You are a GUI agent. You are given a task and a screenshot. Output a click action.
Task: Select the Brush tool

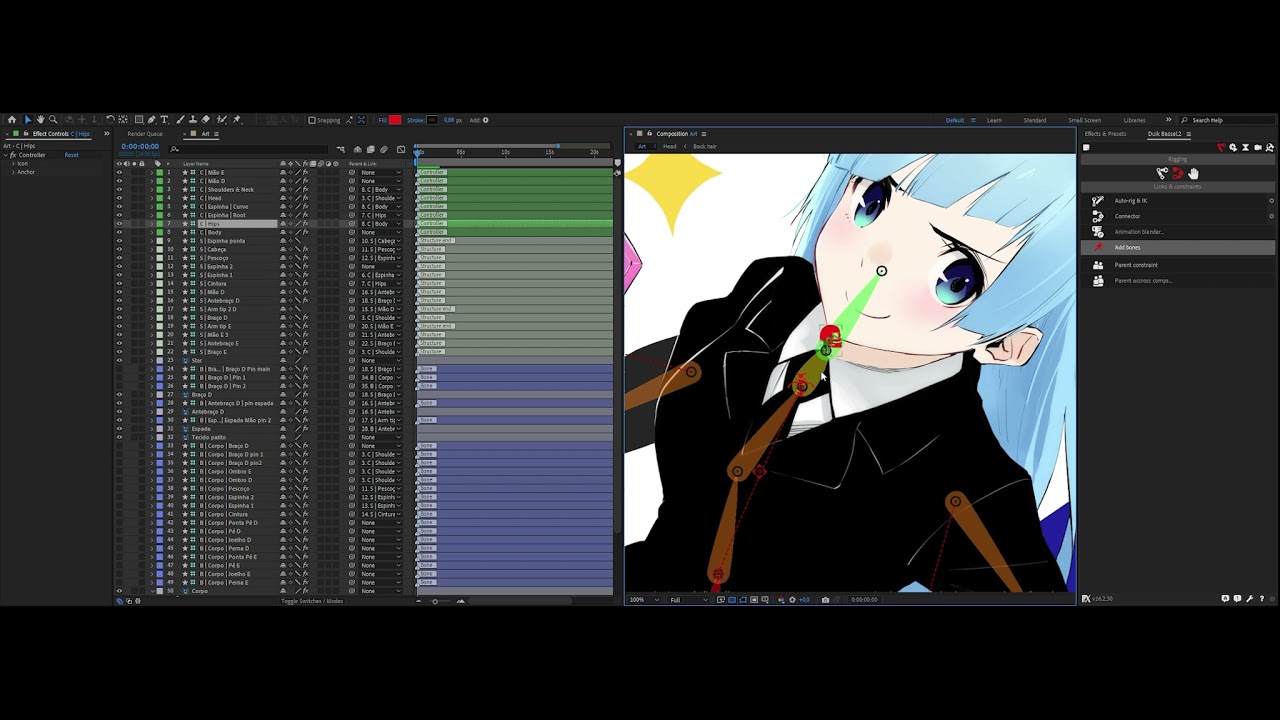click(x=179, y=120)
